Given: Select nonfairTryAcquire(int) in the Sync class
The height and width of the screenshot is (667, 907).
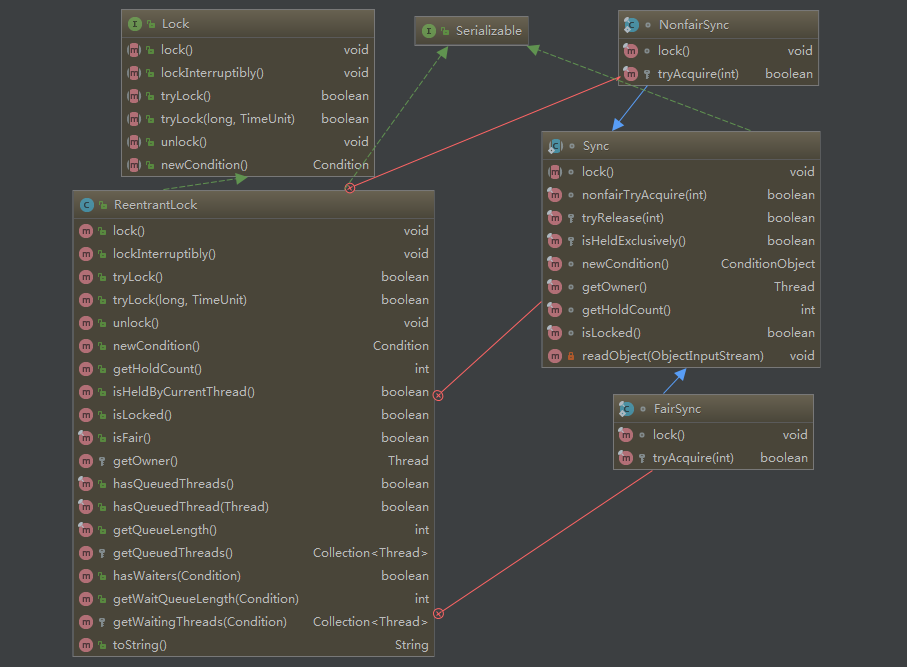Looking at the screenshot, I should tap(644, 195).
